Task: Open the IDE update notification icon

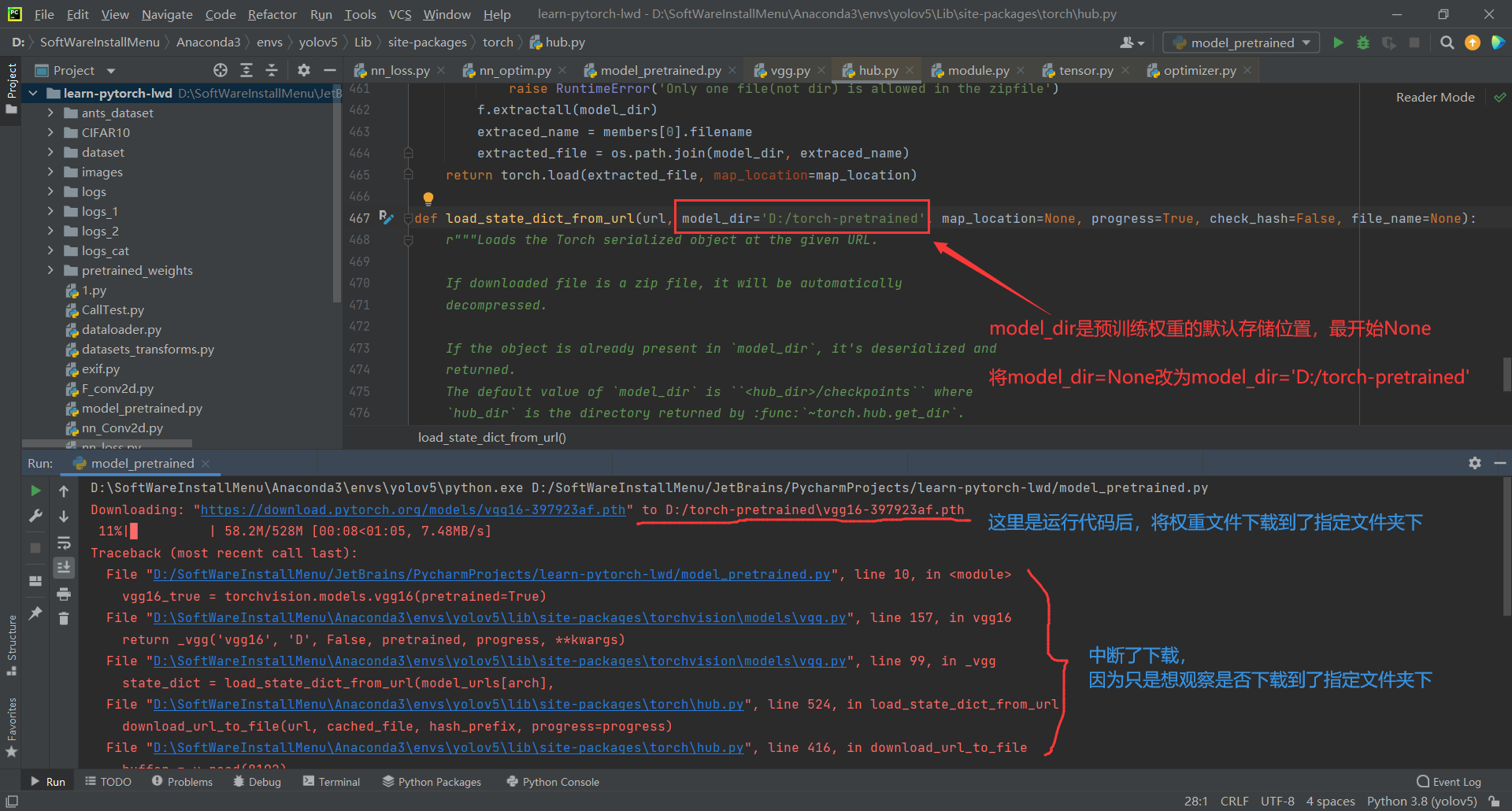Action: coord(1473,43)
